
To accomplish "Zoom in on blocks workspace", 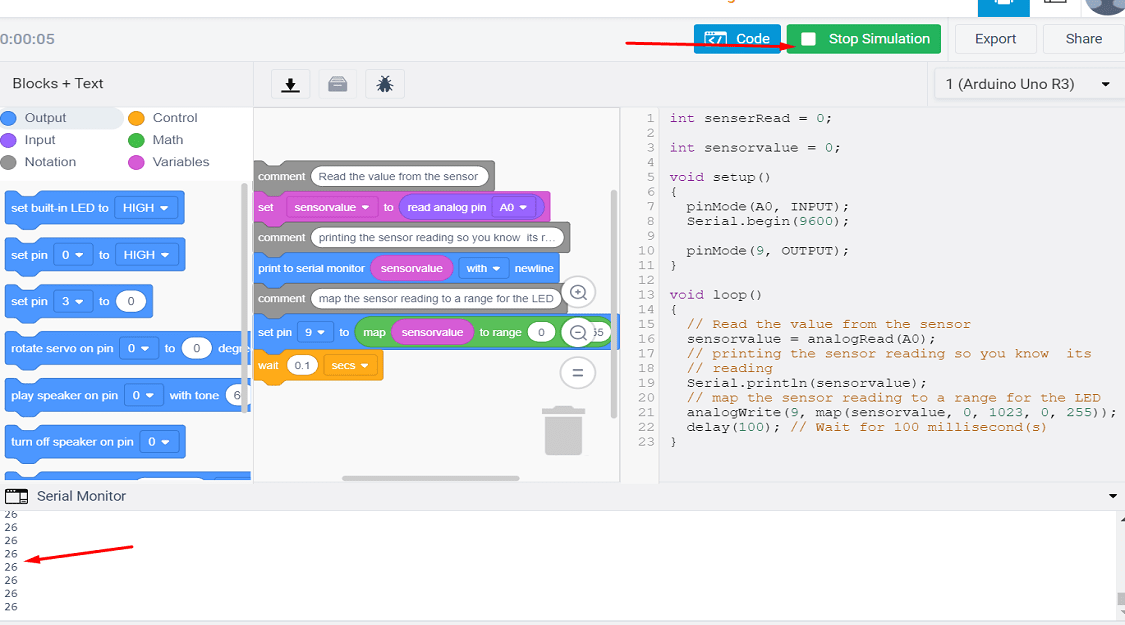I will (578, 293).
